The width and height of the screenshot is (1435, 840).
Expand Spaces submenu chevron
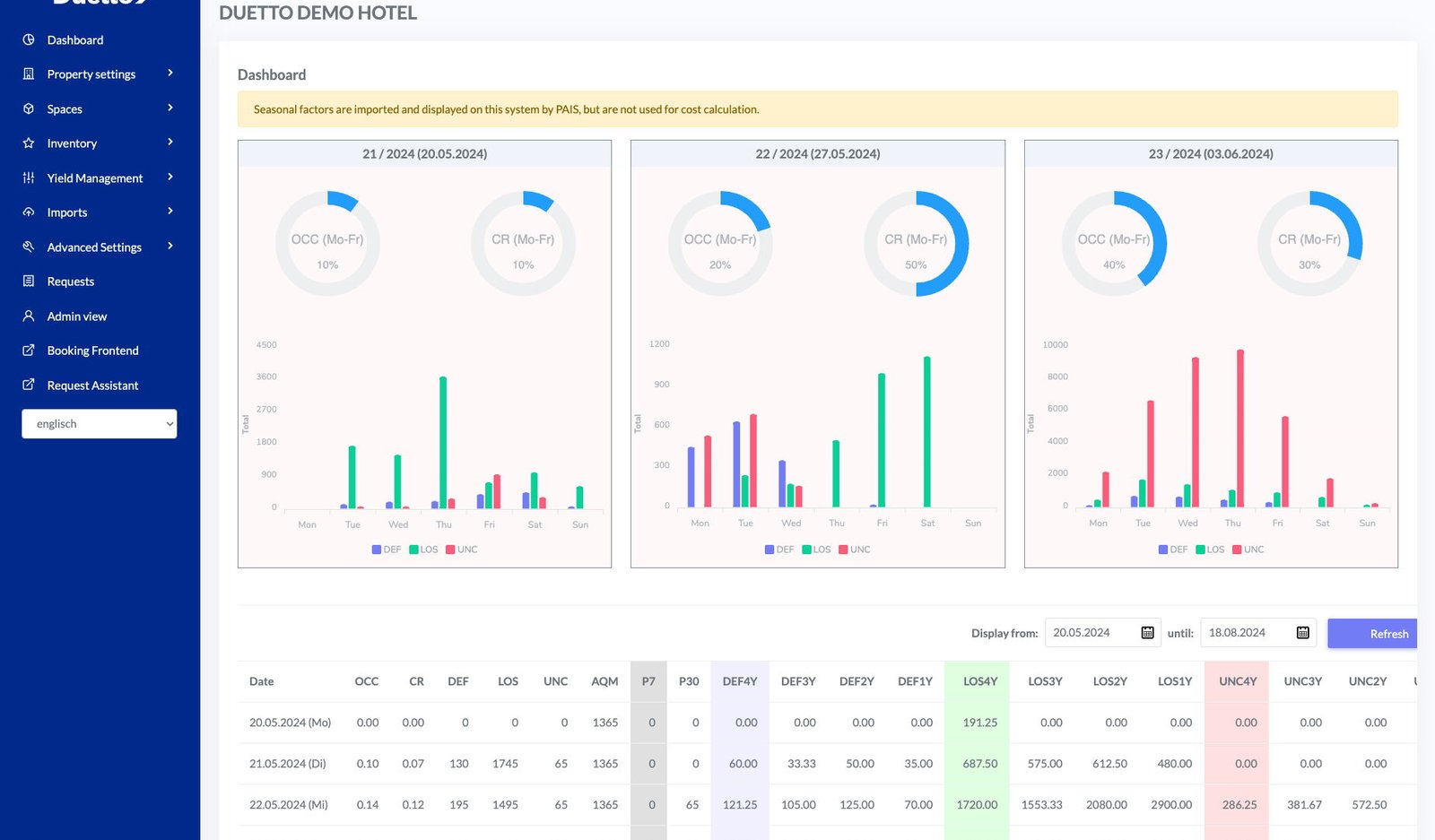[x=170, y=108]
